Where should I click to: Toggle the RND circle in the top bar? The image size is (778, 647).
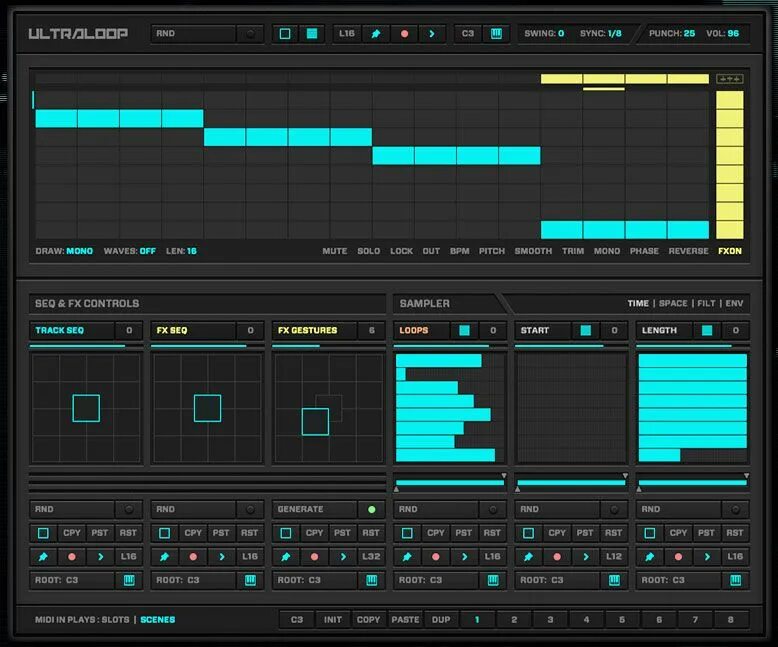tap(250, 34)
